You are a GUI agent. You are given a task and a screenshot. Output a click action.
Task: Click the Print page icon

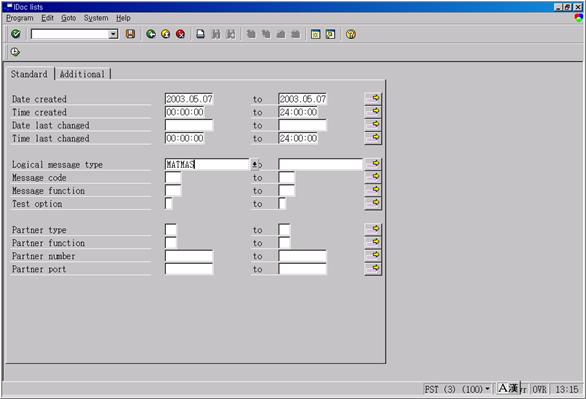(201, 34)
